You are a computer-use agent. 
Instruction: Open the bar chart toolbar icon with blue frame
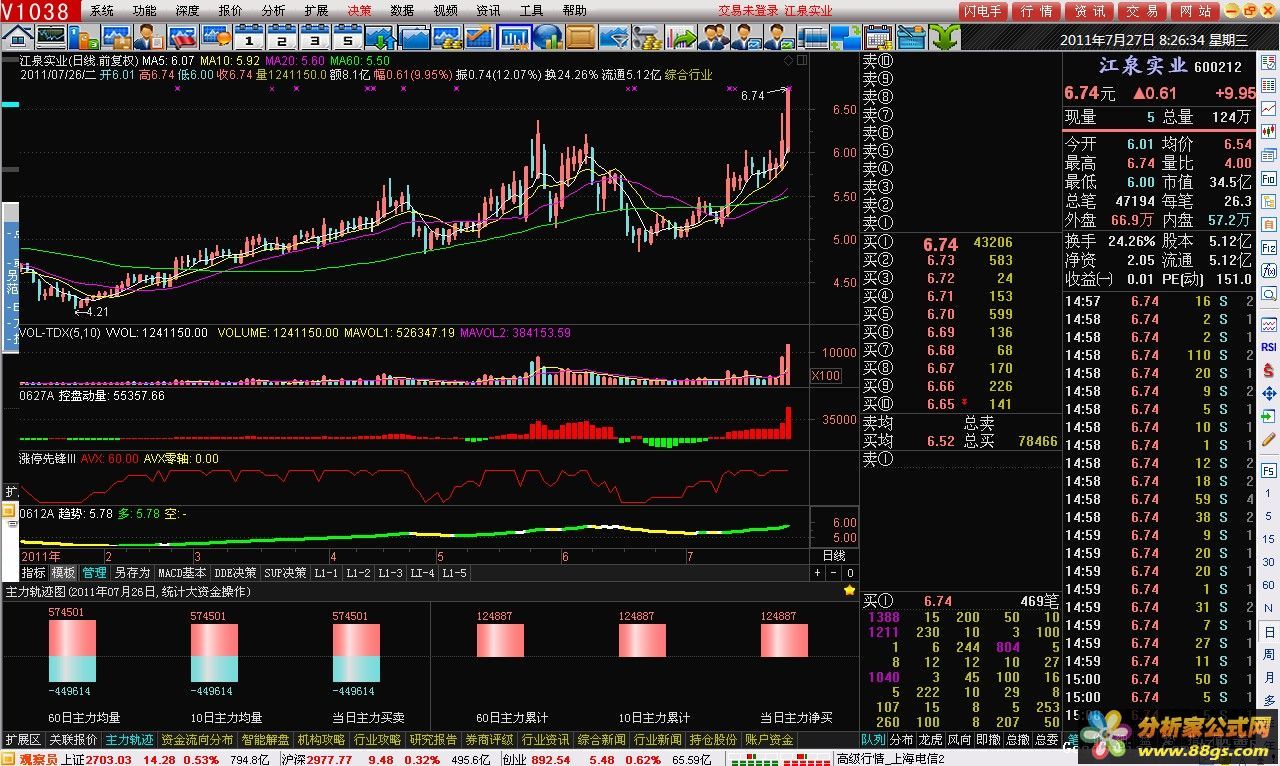pos(513,37)
